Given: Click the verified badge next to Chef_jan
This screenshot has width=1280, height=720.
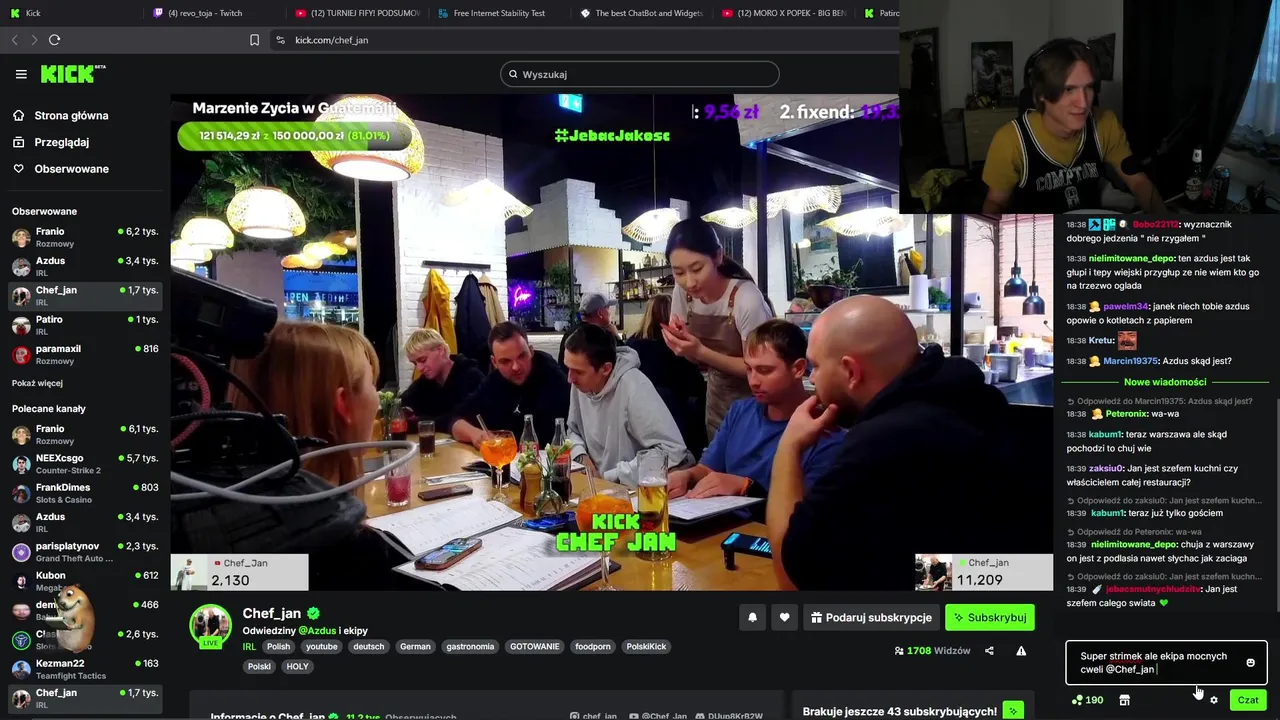Looking at the screenshot, I should (x=313, y=613).
